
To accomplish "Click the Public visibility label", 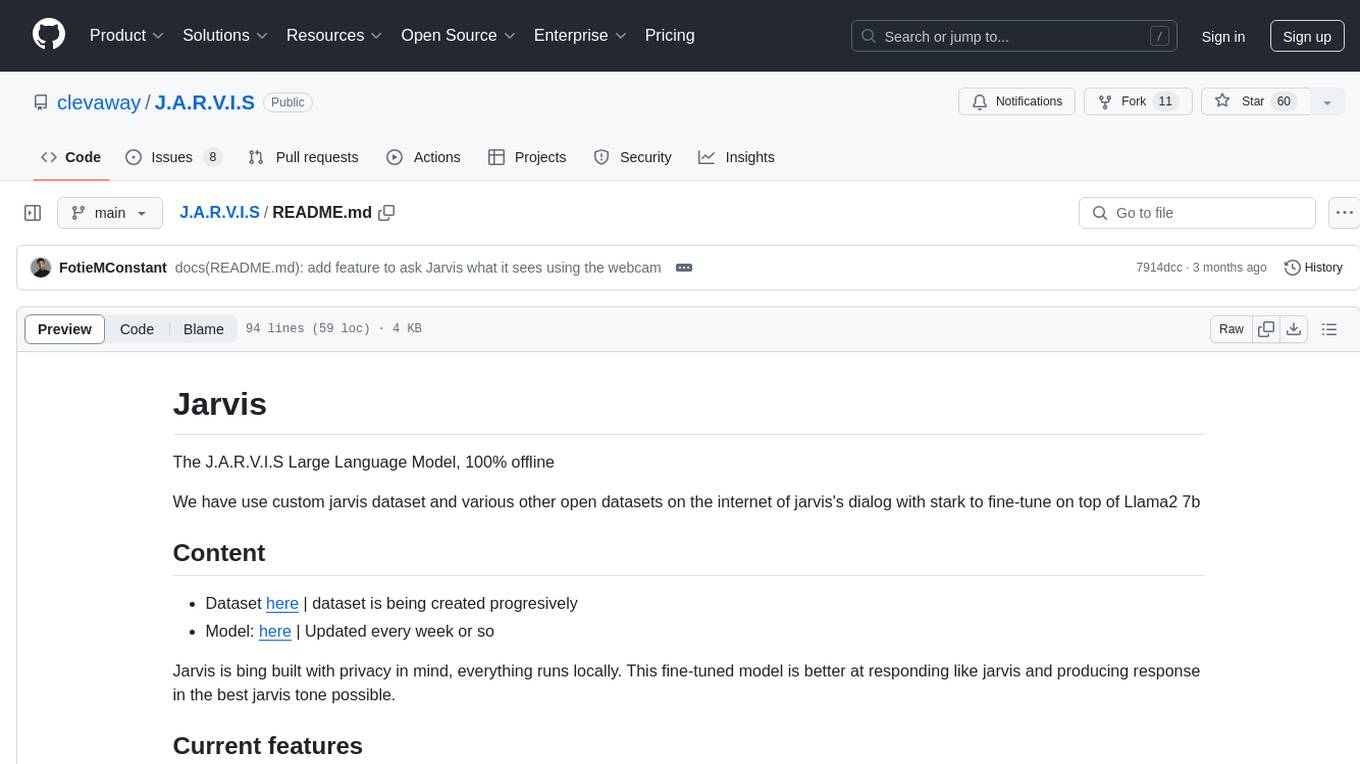I will click(x=288, y=102).
